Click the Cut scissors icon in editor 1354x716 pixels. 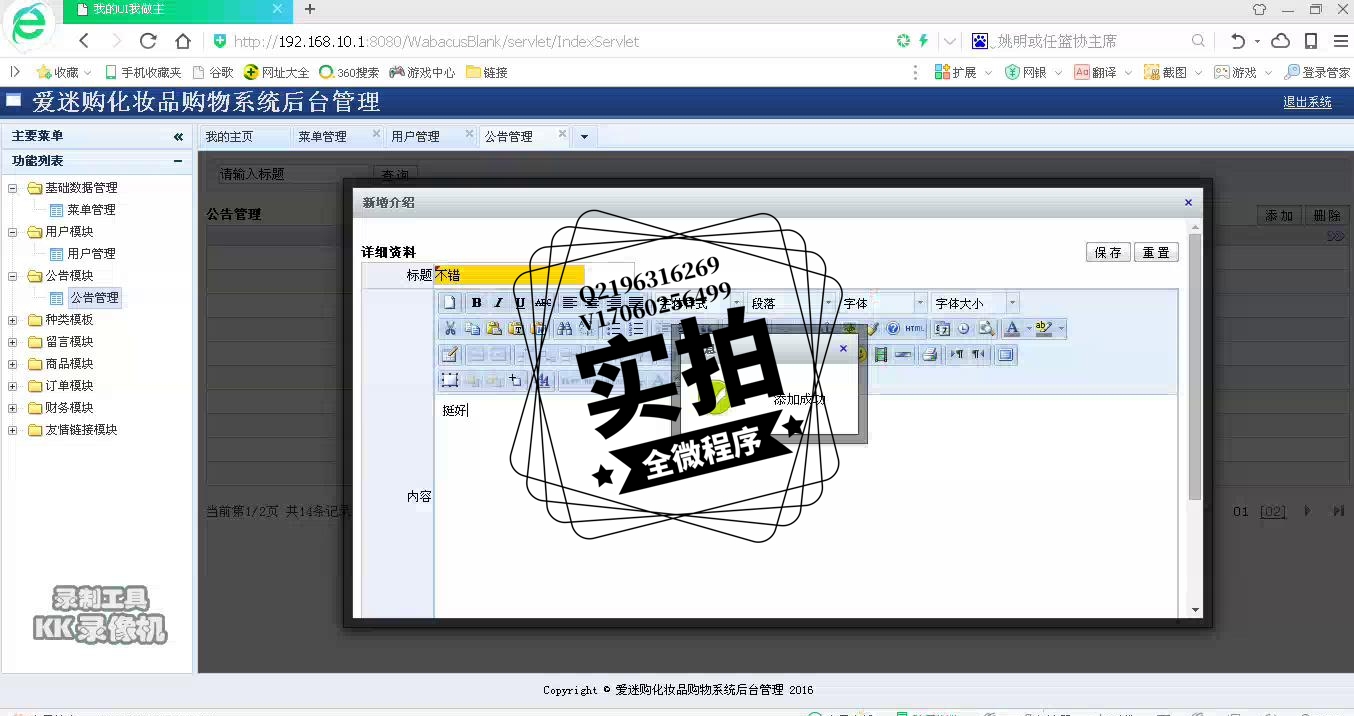point(450,328)
